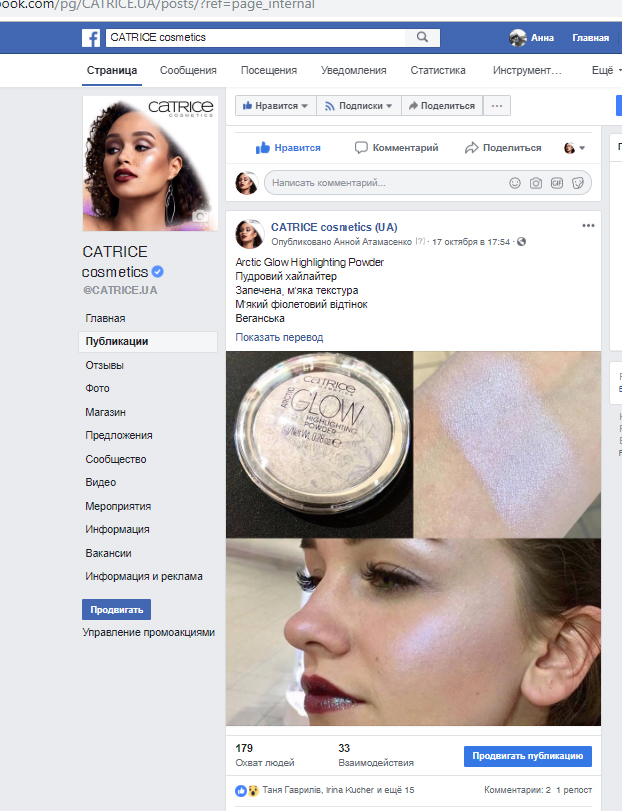This screenshot has width=622, height=811.
Task: Click the 17 октября в 17:54 timestamp
Action: click(x=471, y=242)
